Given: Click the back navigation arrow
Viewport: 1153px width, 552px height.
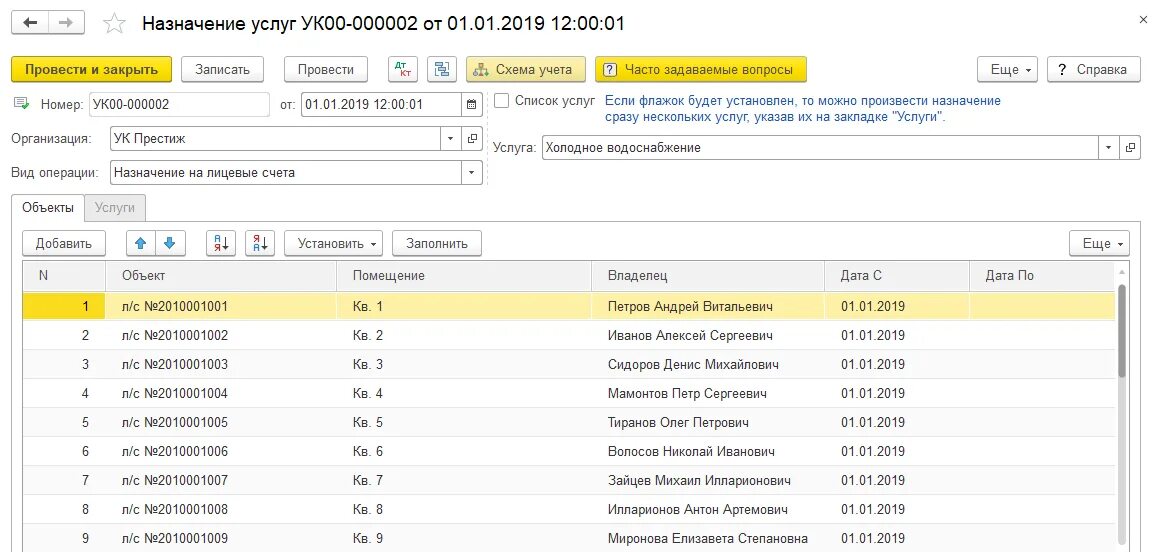Looking at the screenshot, I should [31, 23].
